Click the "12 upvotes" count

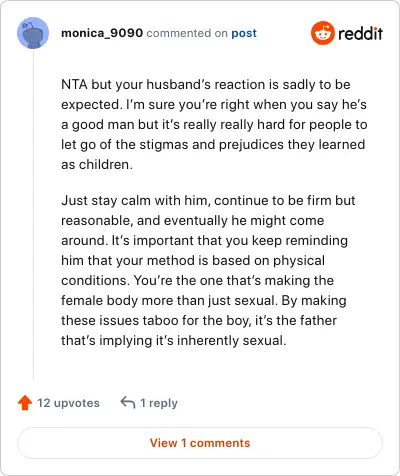click(68, 403)
